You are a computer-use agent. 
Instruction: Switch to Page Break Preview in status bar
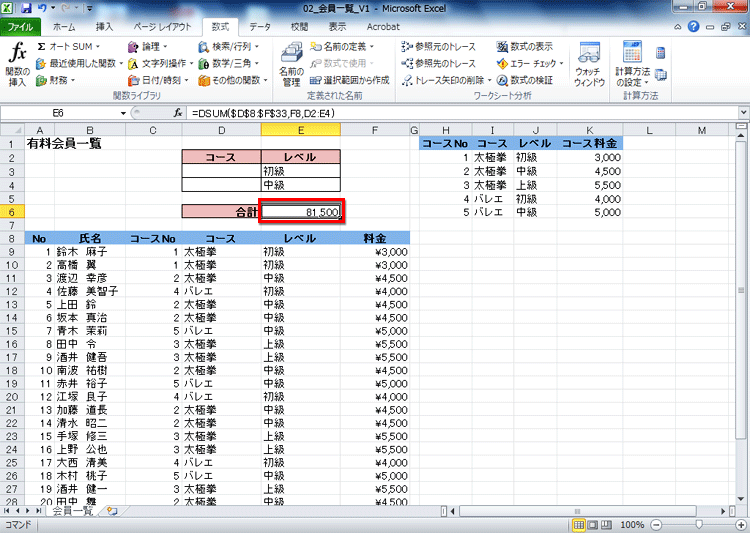(x=606, y=525)
